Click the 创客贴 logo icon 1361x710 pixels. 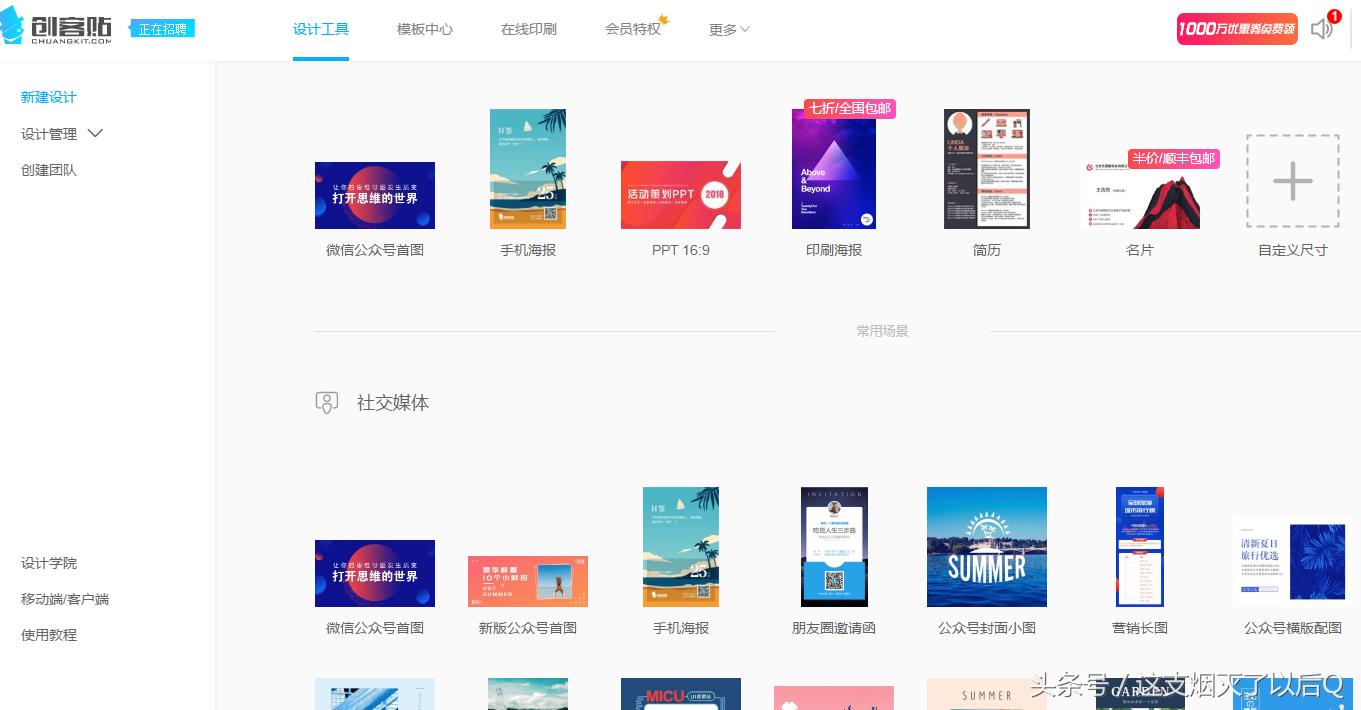[15, 28]
